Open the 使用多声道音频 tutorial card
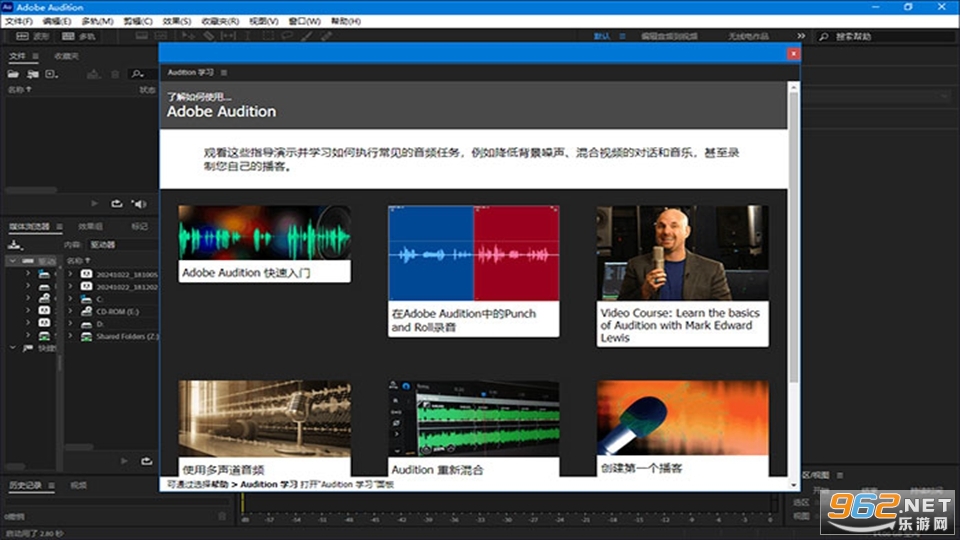Image resolution: width=960 pixels, height=540 pixels. (264, 429)
